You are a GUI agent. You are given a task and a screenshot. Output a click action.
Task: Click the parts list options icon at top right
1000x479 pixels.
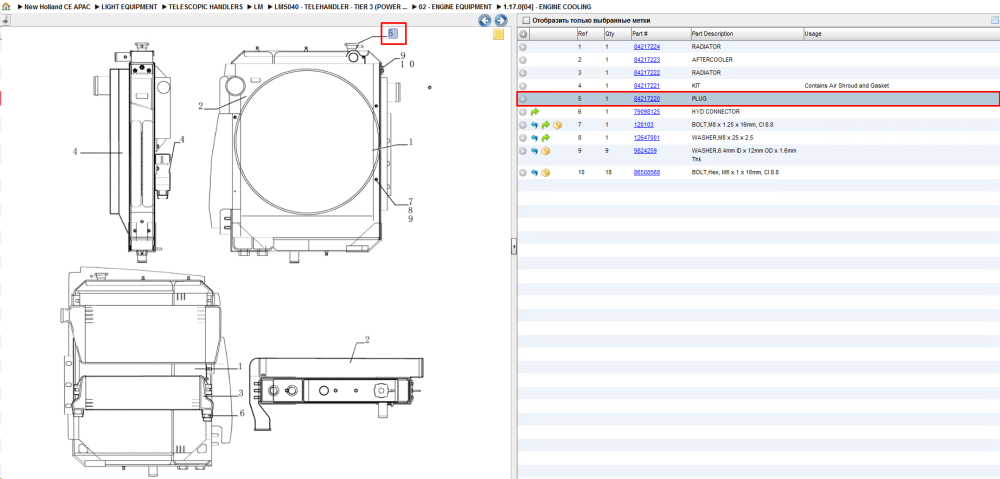pos(994,20)
